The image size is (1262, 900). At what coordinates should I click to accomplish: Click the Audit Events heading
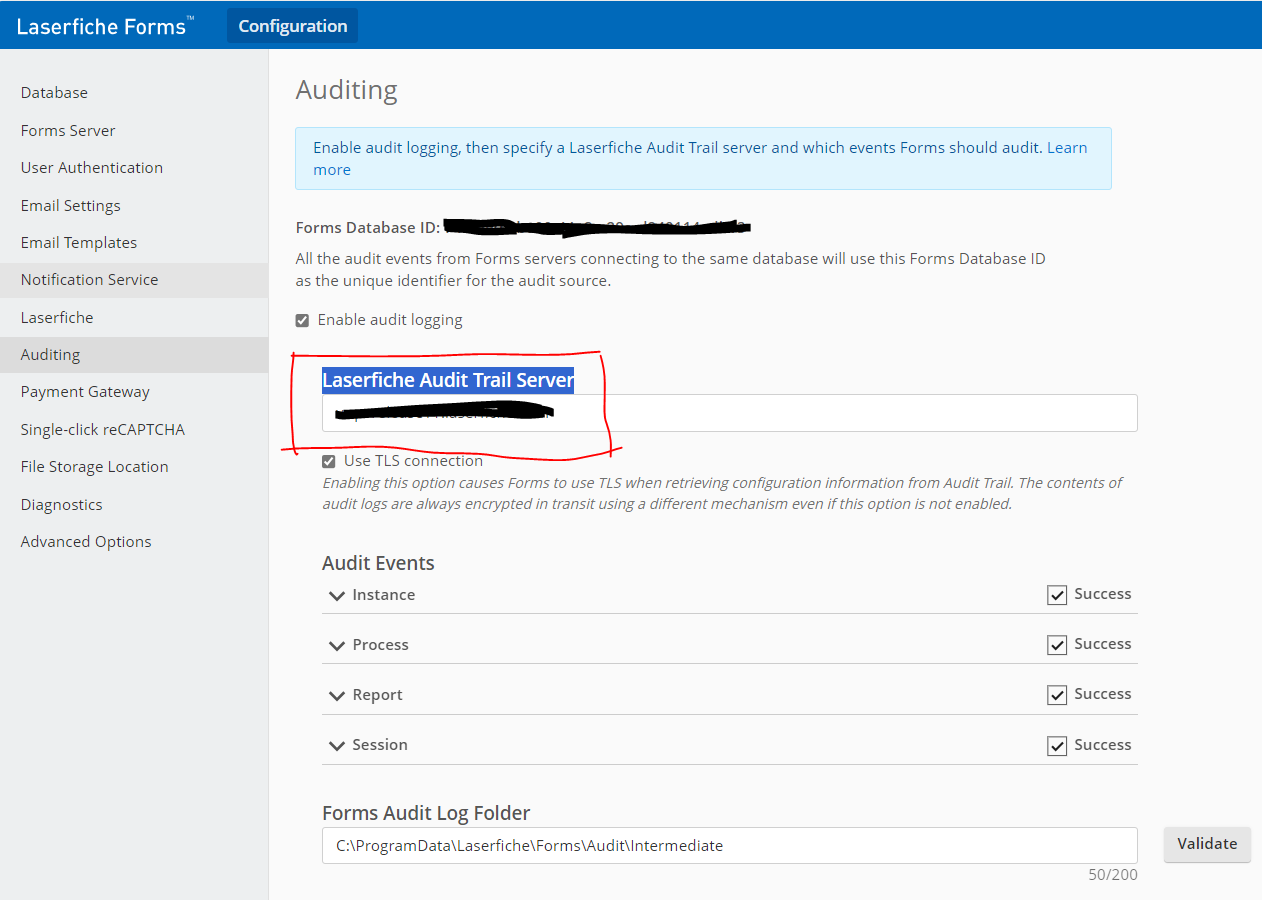tap(378, 563)
